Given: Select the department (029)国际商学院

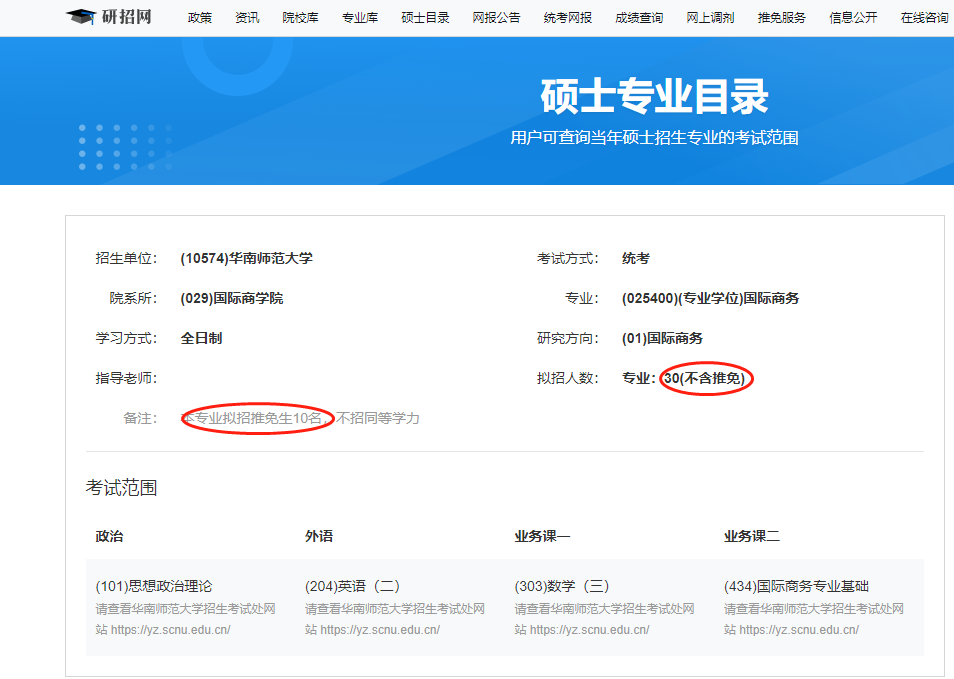Looking at the screenshot, I should point(232,298).
